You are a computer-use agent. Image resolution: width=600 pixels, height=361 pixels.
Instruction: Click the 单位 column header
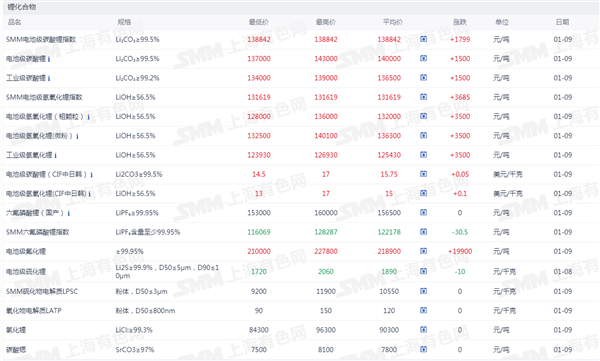click(x=502, y=22)
